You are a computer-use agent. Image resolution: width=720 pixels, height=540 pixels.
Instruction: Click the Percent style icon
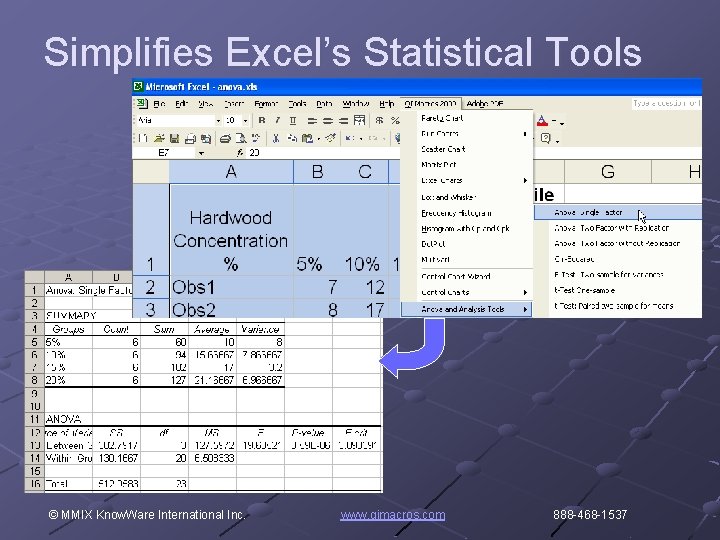(x=395, y=121)
